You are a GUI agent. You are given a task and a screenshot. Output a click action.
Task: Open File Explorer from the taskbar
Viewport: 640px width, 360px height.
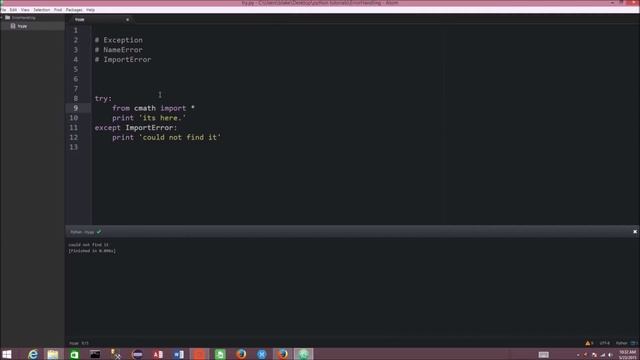53,354
